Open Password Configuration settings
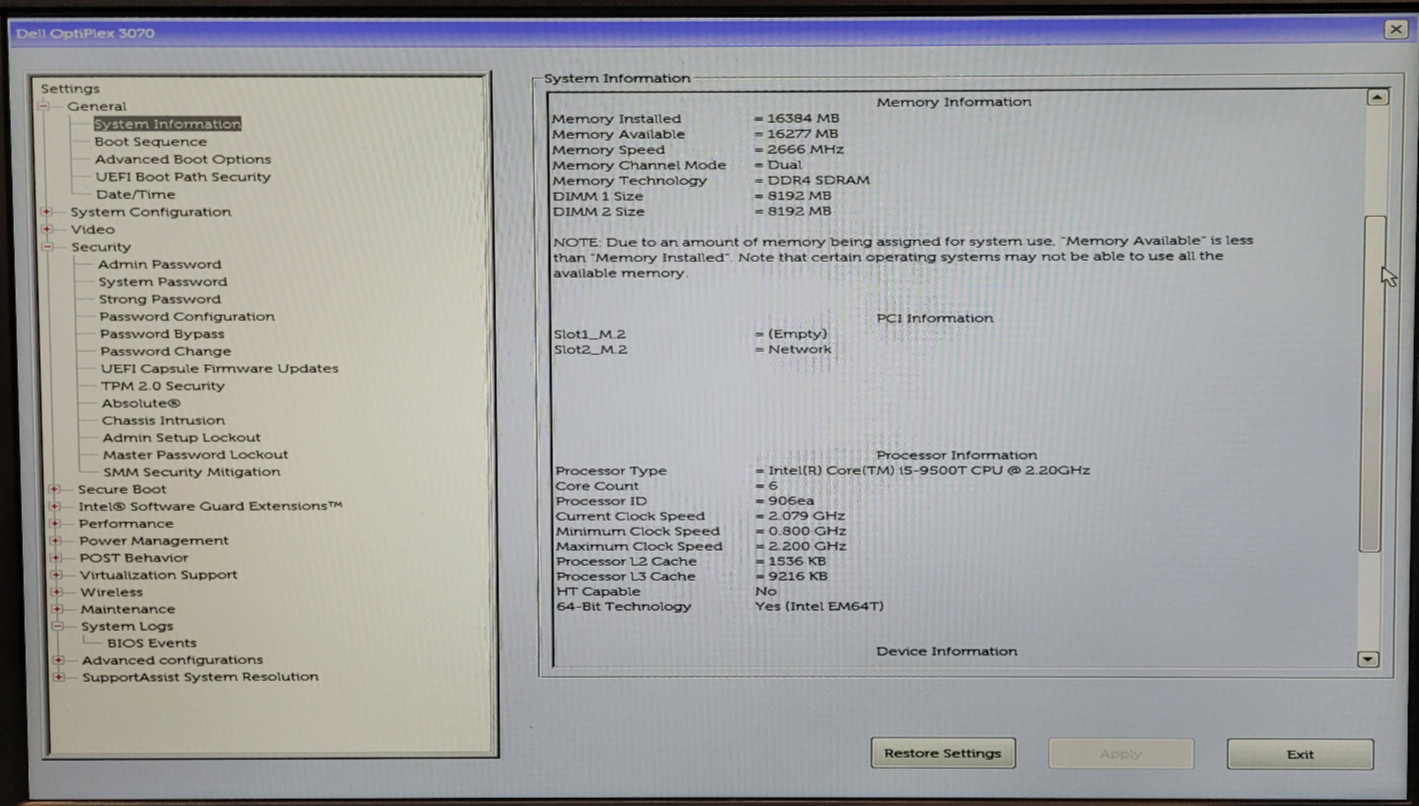The height and width of the screenshot is (806, 1419). [x=187, y=316]
